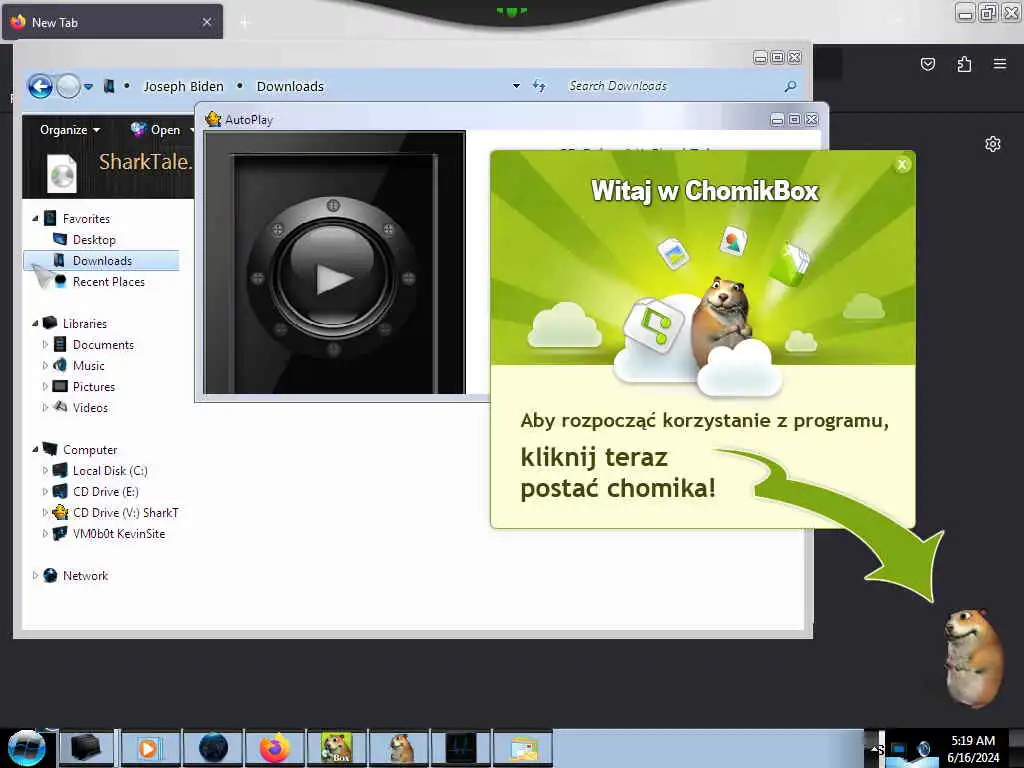Collapse the Favorites group
1024x768 pixels.
pos(35,219)
